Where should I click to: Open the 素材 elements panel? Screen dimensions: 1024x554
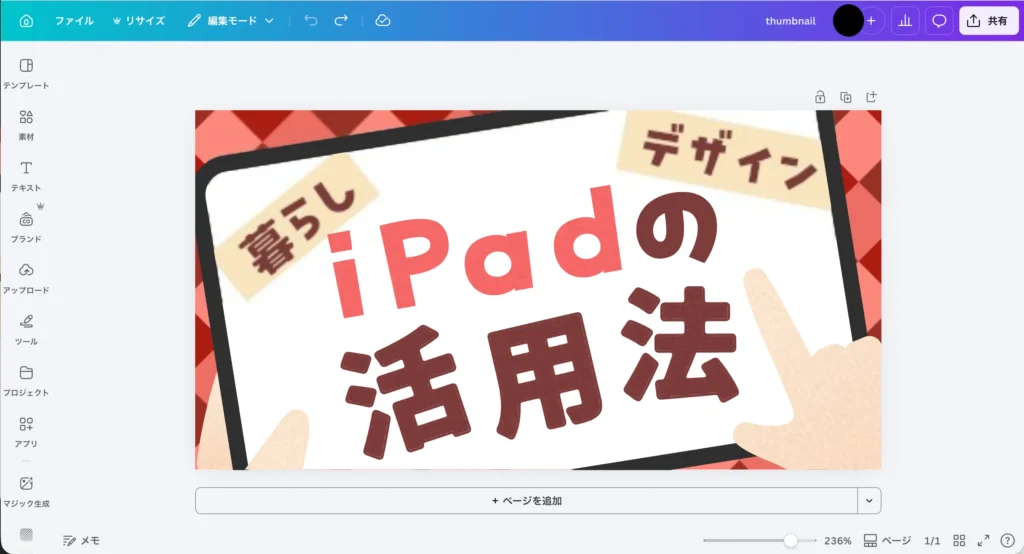pyautogui.click(x=26, y=123)
